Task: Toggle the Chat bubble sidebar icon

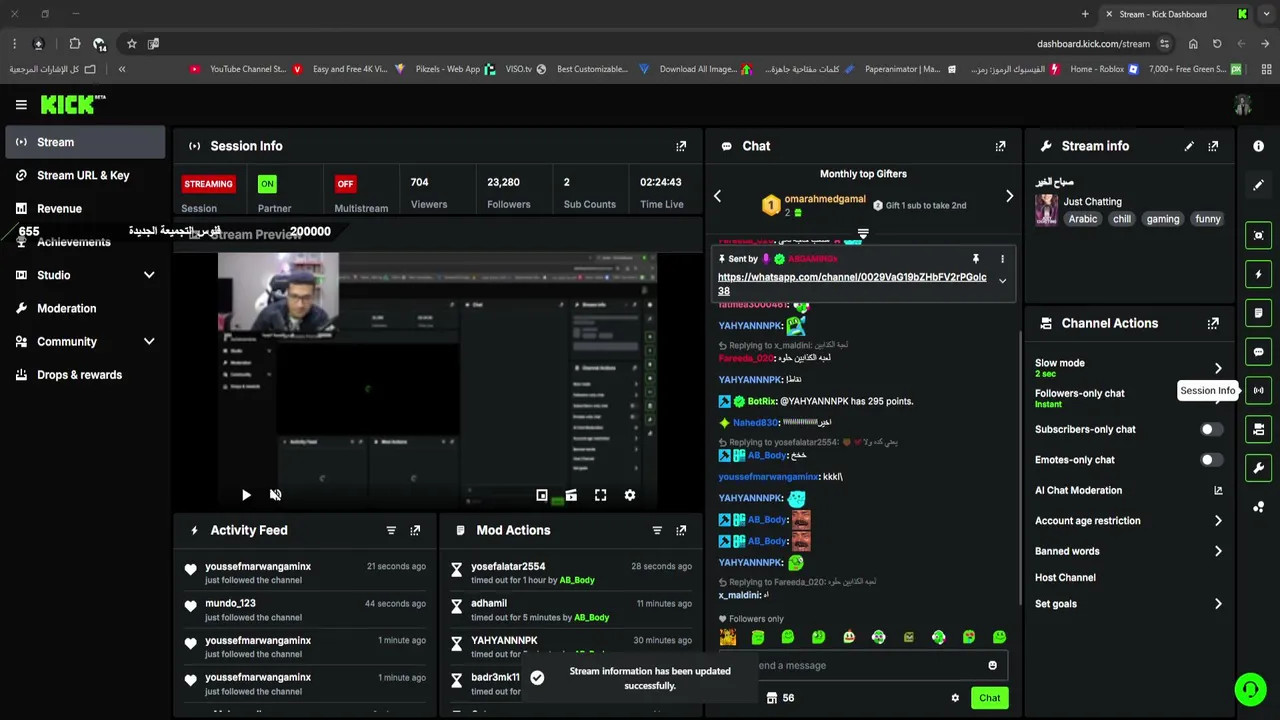Action: point(1258,352)
